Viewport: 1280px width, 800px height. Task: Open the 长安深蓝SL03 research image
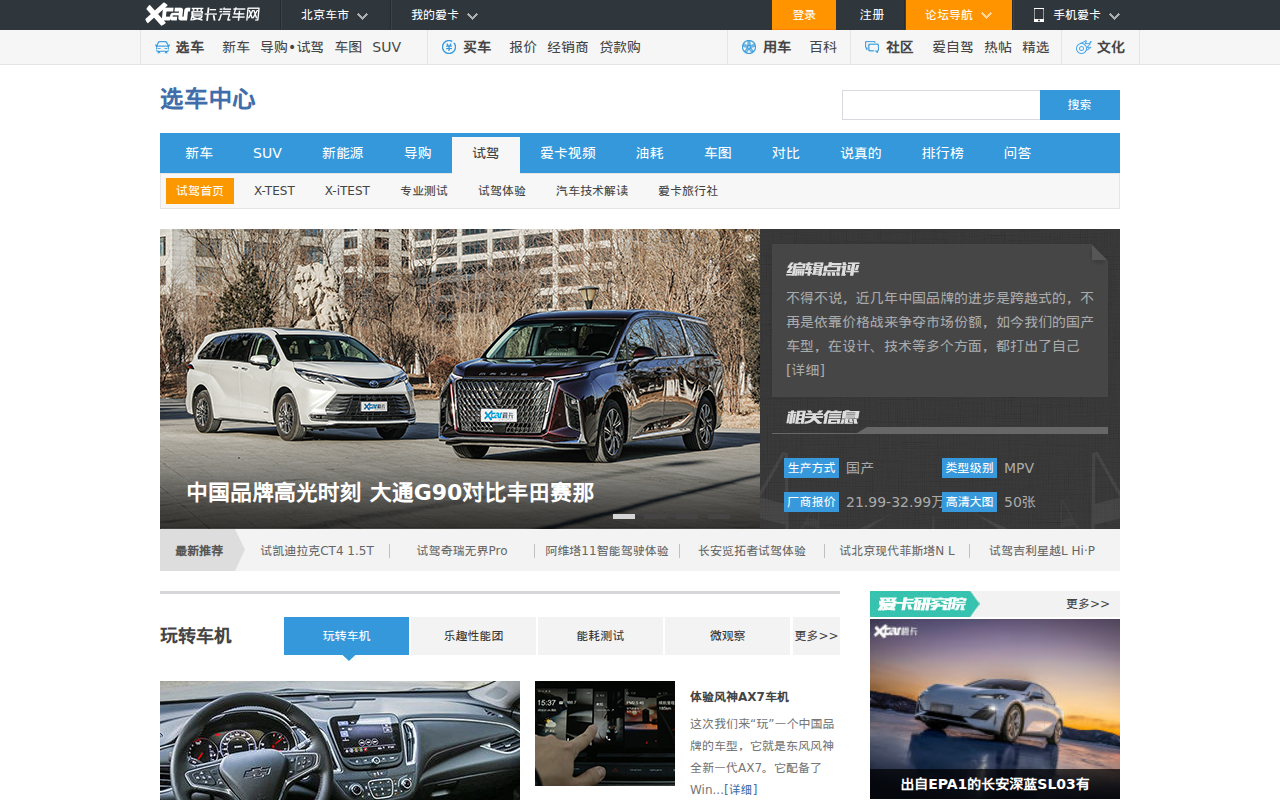coord(995,709)
